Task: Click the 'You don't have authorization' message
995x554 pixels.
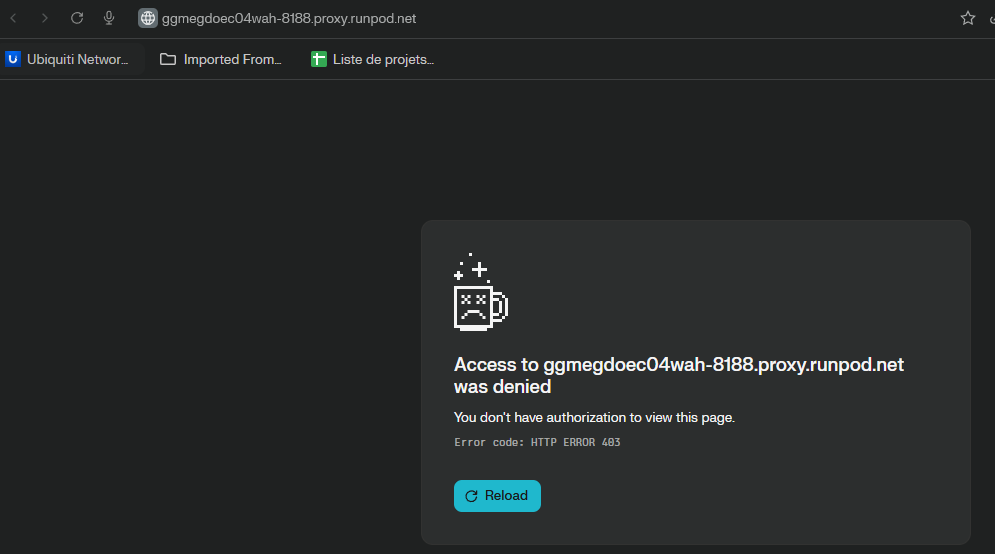Action: [x=594, y=417]
